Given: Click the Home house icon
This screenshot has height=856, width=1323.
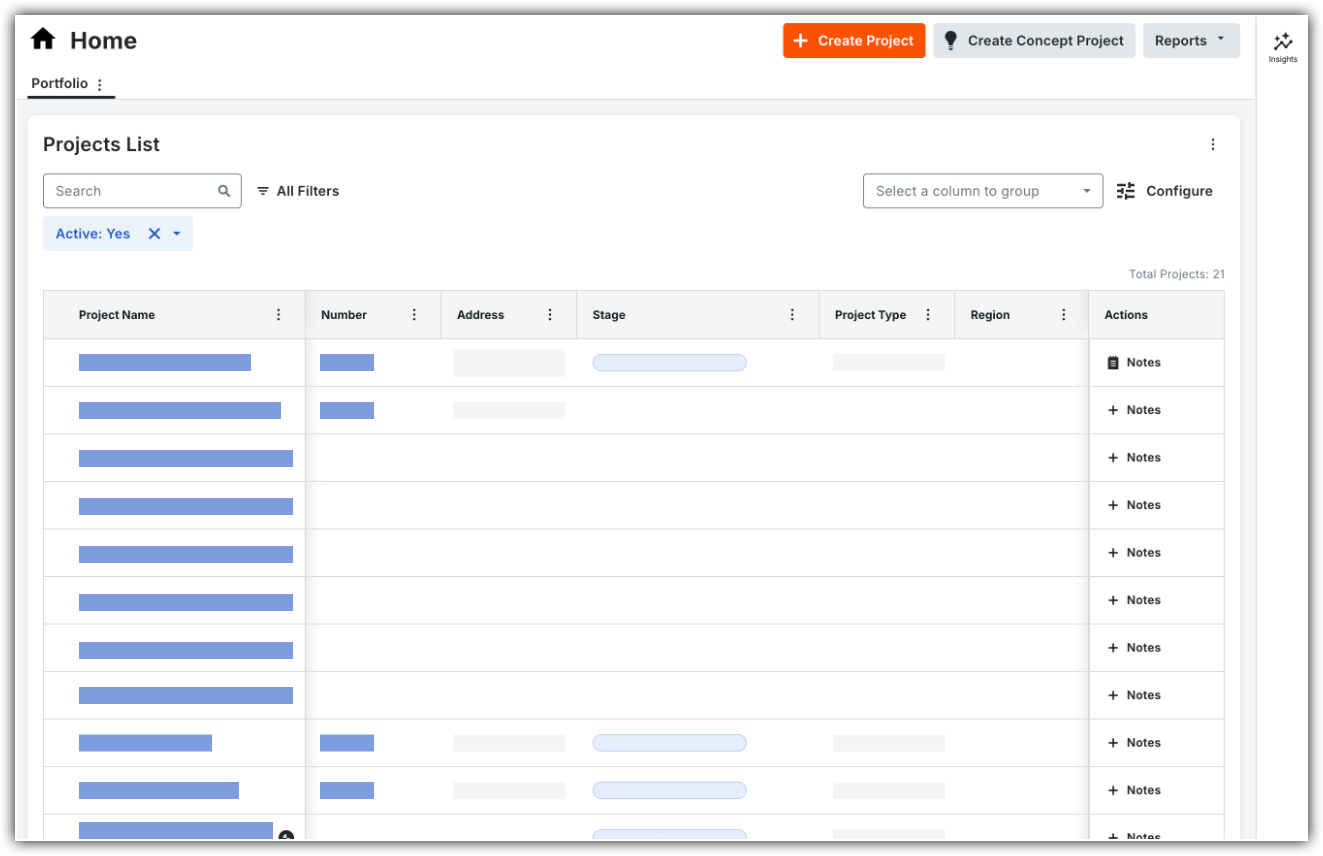Looking at the screenshot, I should (43, 40).
